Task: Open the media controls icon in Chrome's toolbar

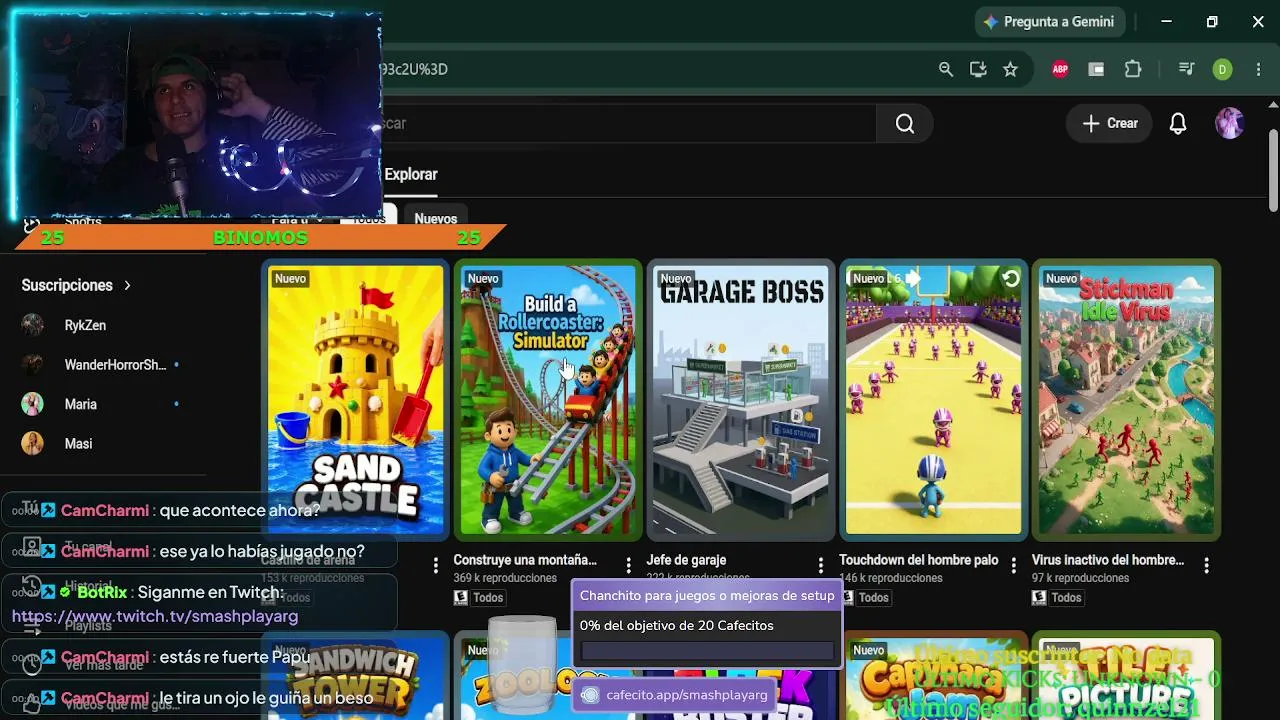Action: [1186, 69]
